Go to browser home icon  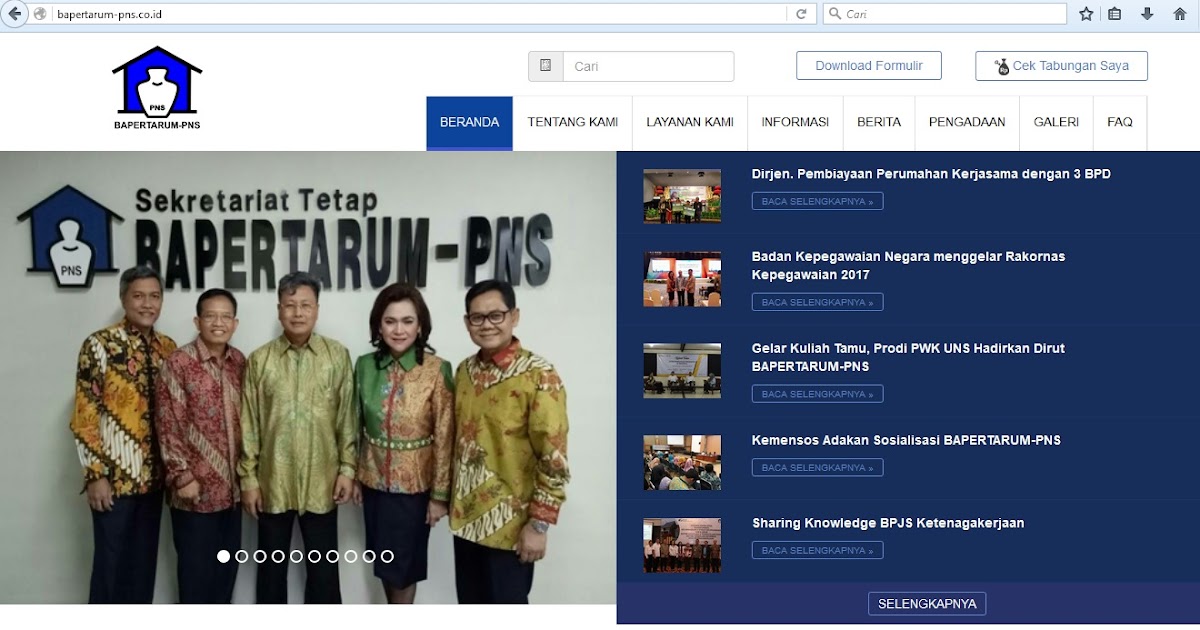point(1179,14)
